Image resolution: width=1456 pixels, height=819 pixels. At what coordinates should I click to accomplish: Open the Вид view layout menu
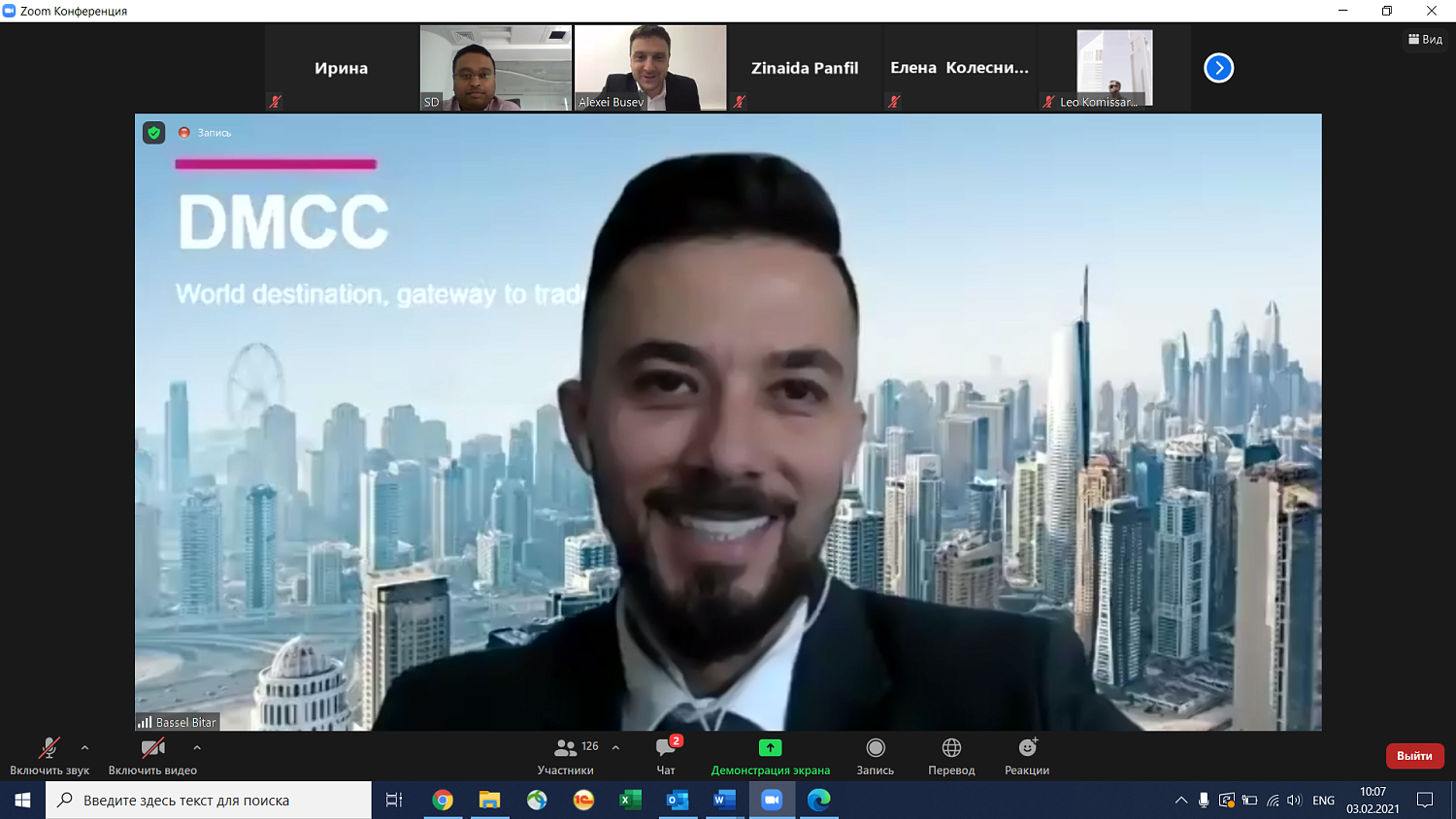[1425, 40]
